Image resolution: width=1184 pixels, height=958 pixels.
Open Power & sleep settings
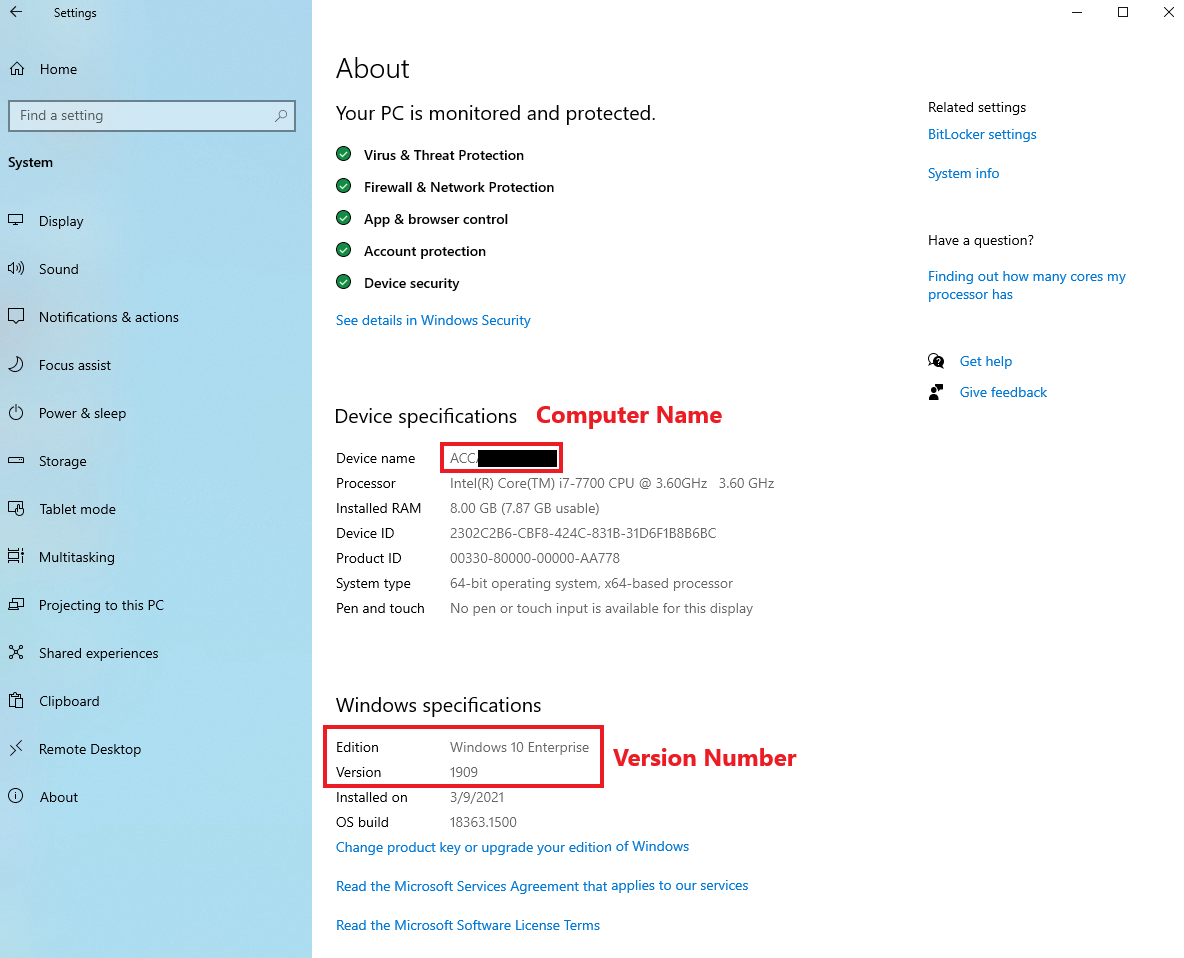point(82,413)
